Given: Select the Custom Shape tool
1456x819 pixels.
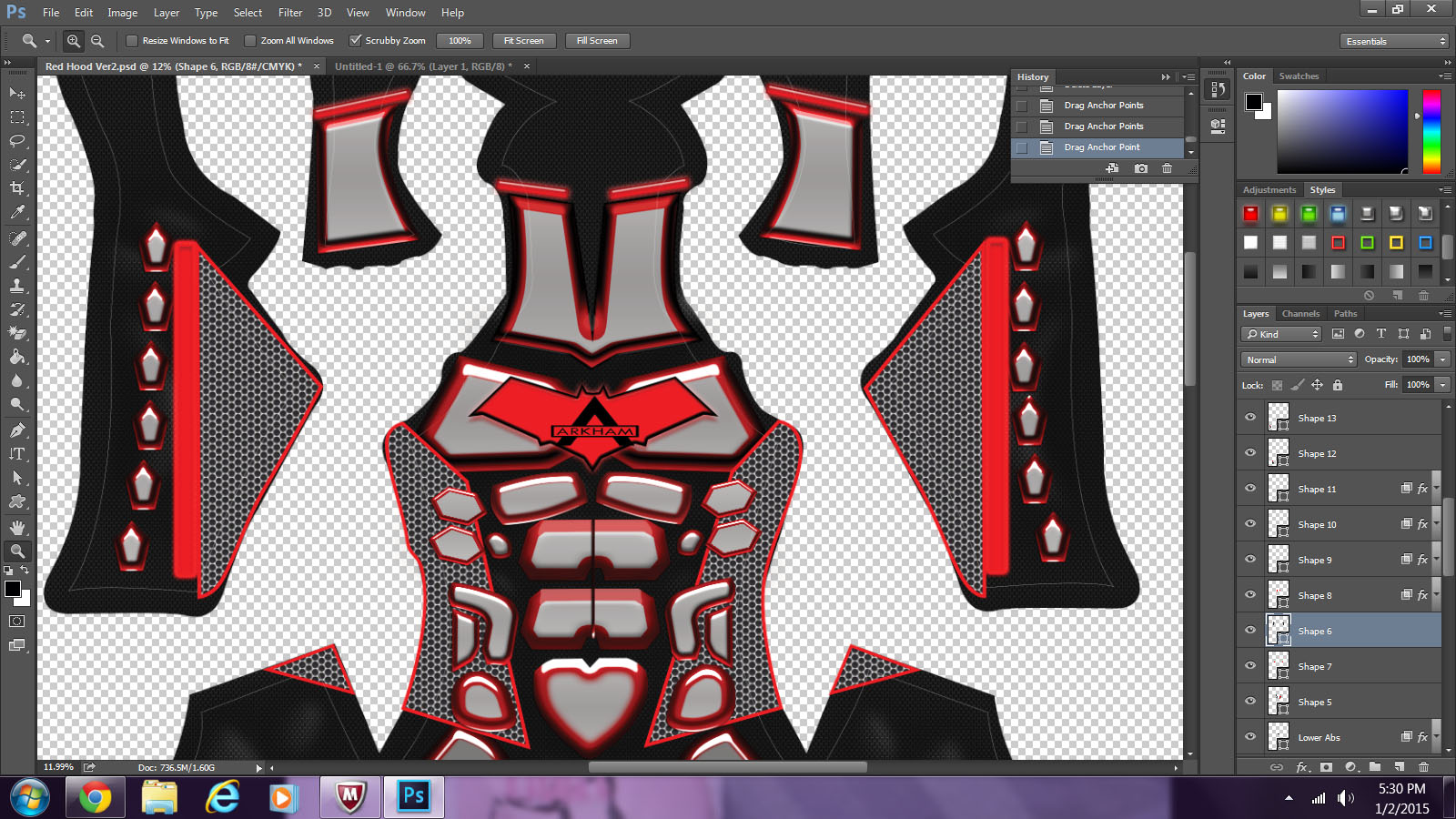Looking at the screenshot, I should click(17, 501).
